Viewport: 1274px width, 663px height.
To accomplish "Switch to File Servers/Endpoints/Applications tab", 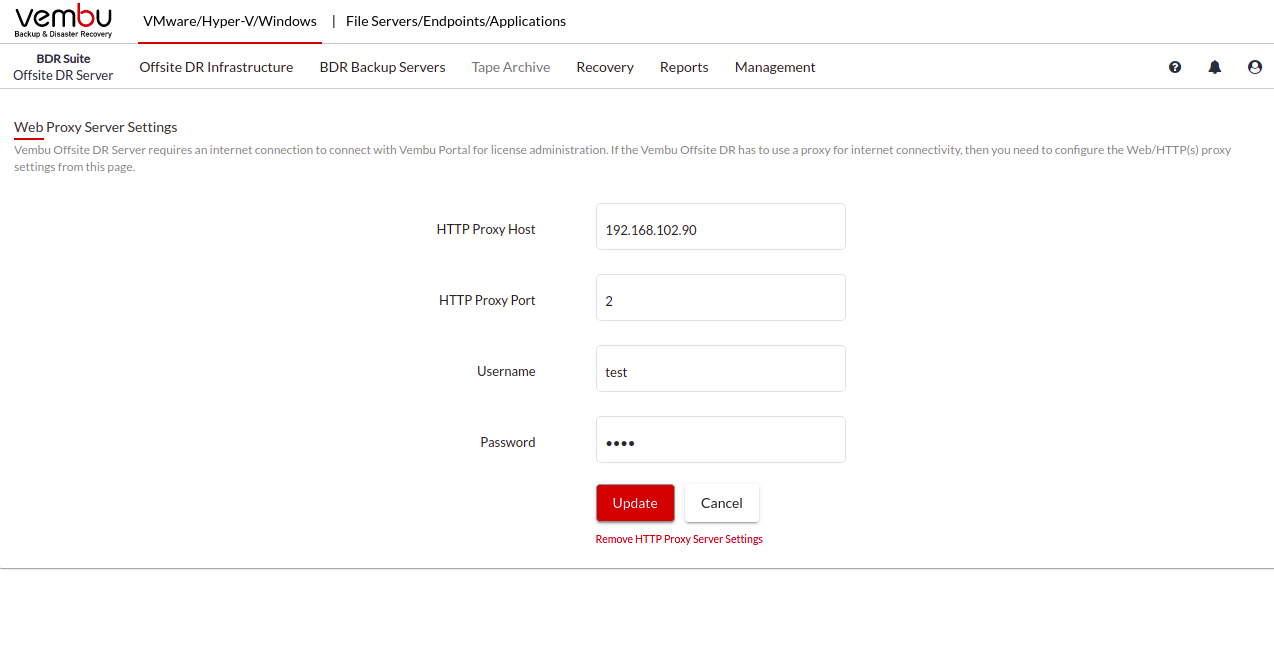I will pyautogui.click(x=456, y=21).
